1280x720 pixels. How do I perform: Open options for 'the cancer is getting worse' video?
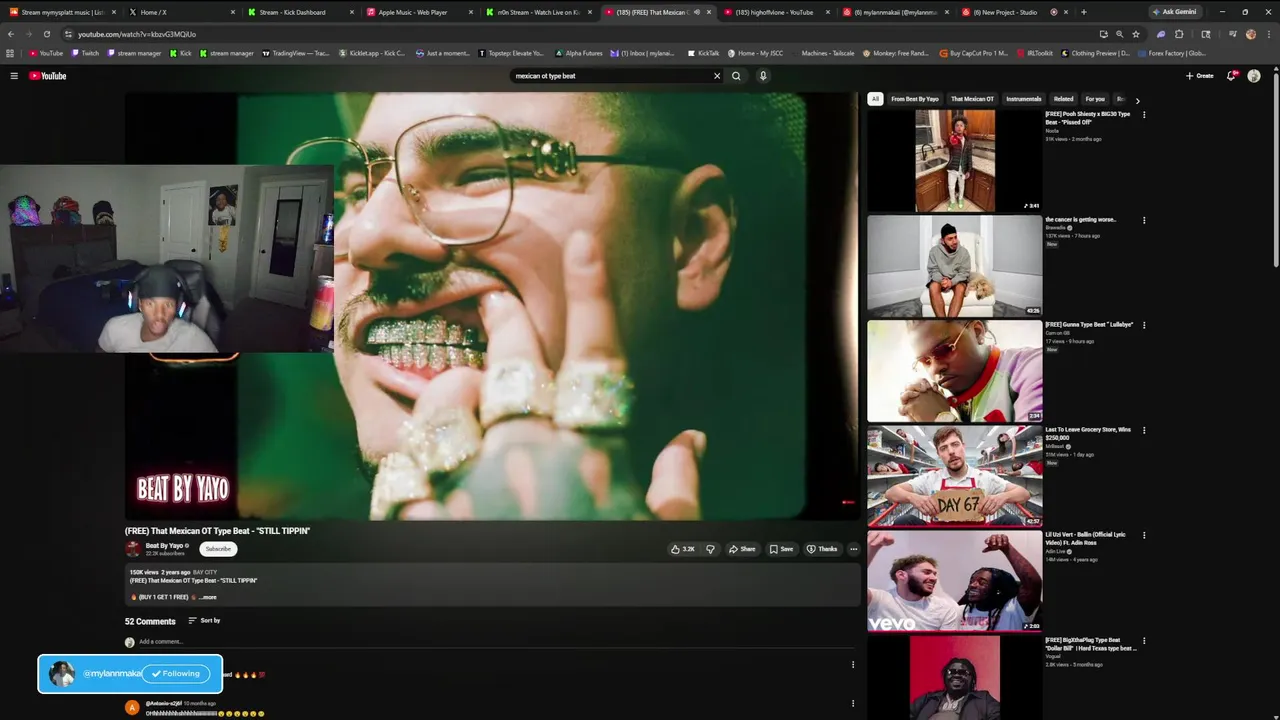[x=1144, y=220]
